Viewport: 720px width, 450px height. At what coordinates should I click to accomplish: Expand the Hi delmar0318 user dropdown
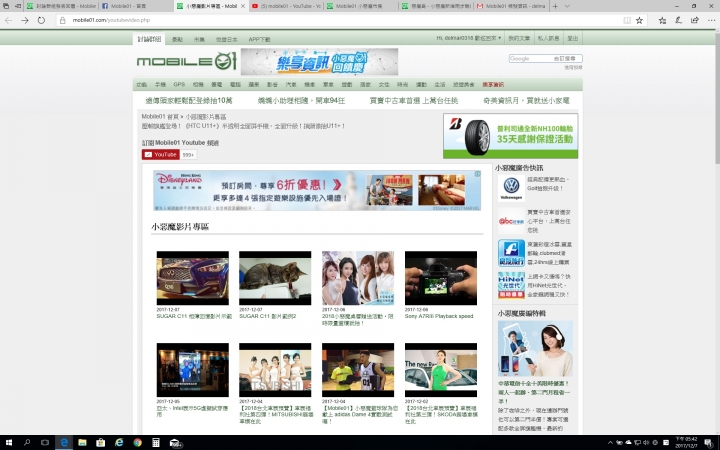(468, 38)
